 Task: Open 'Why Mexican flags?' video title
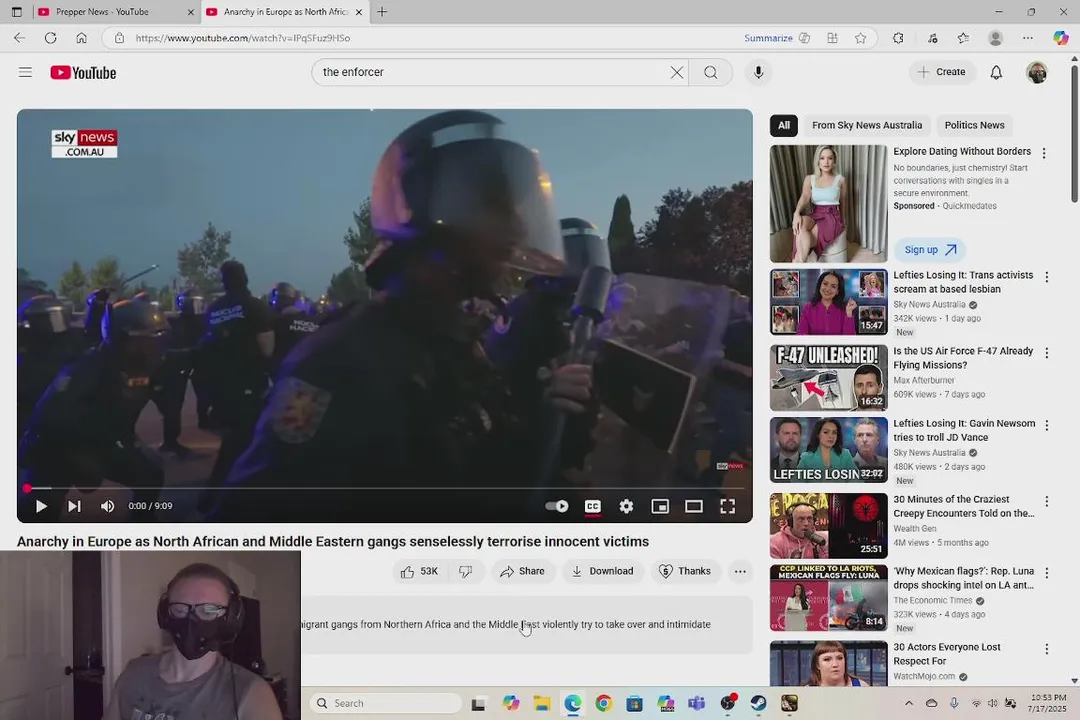[964, 578]
